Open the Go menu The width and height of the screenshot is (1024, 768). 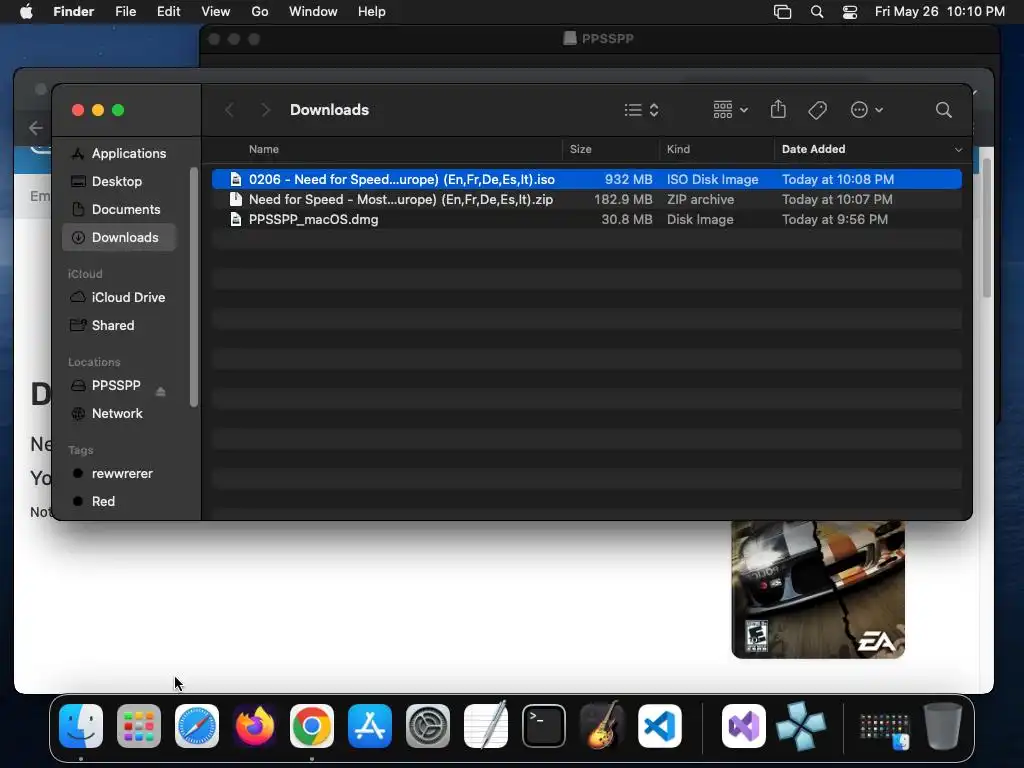click(260, 12)
